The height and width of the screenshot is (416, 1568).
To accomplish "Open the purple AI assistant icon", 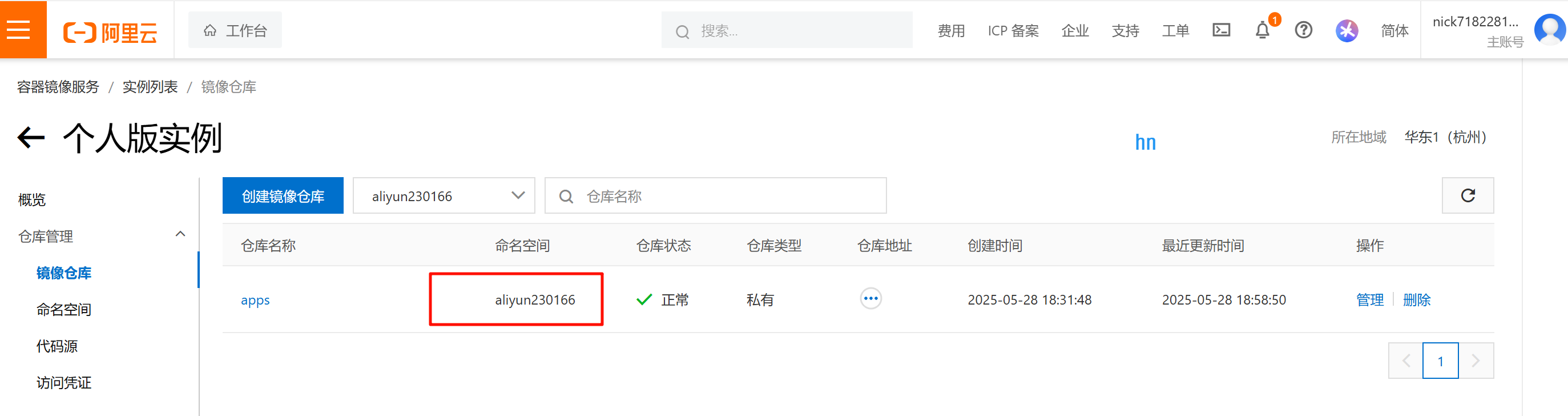I will pos(1347,30).
